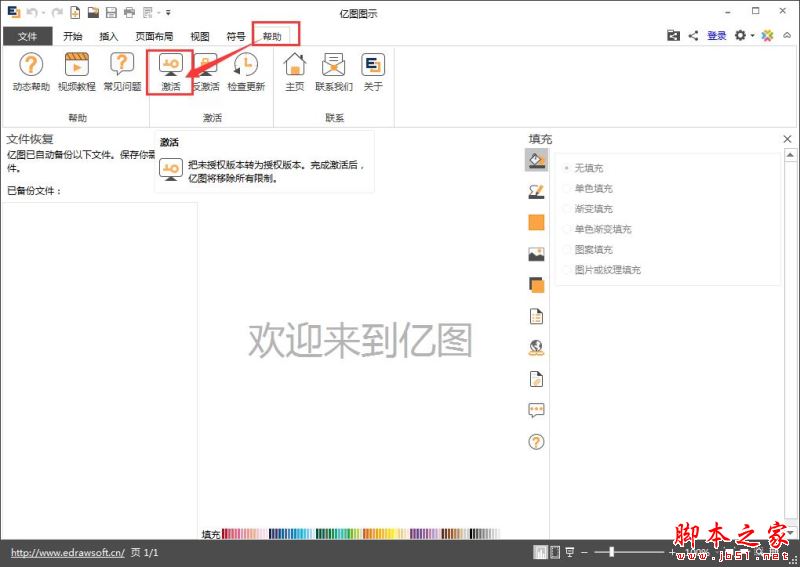Switch to the 页面布局 tab
The width and height of the screenshot is (800, 567).
(x=154, y=36)
